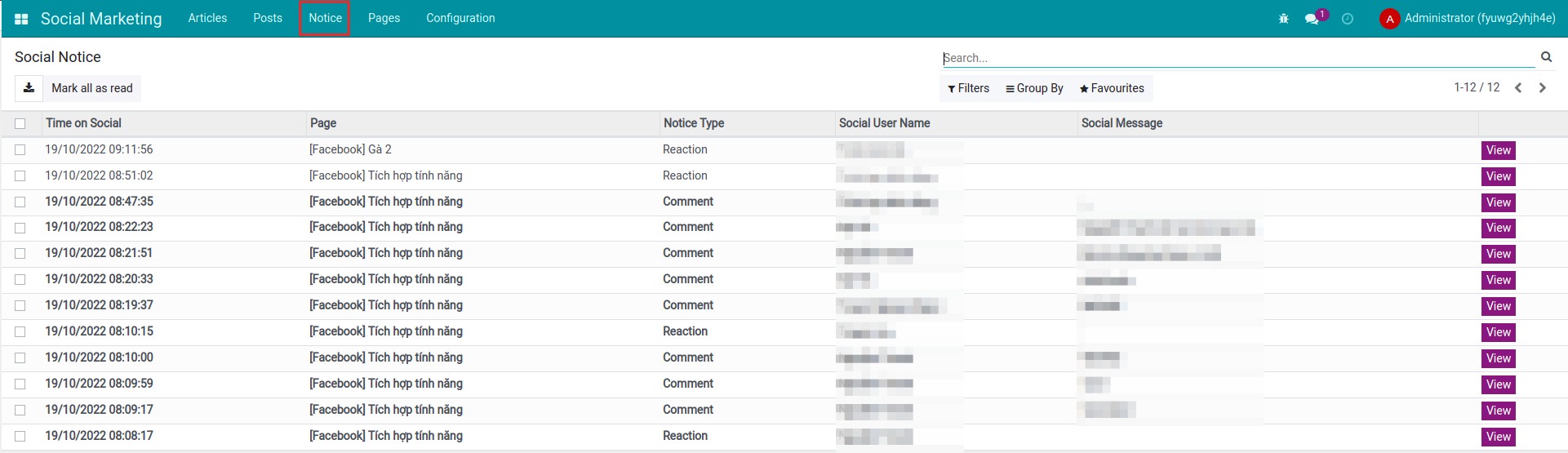Open the activities clock icon

pyautogui.click(x=1348, y=19)
